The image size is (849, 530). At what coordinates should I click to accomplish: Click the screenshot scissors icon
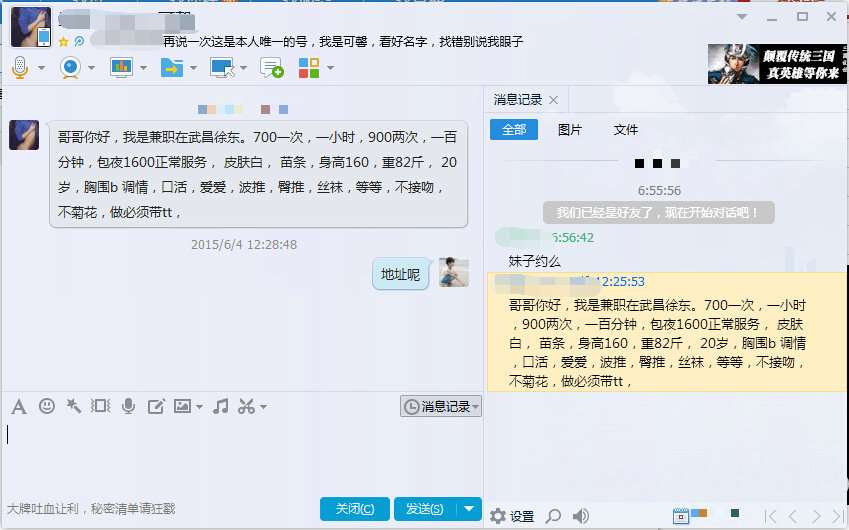point(246,406)
